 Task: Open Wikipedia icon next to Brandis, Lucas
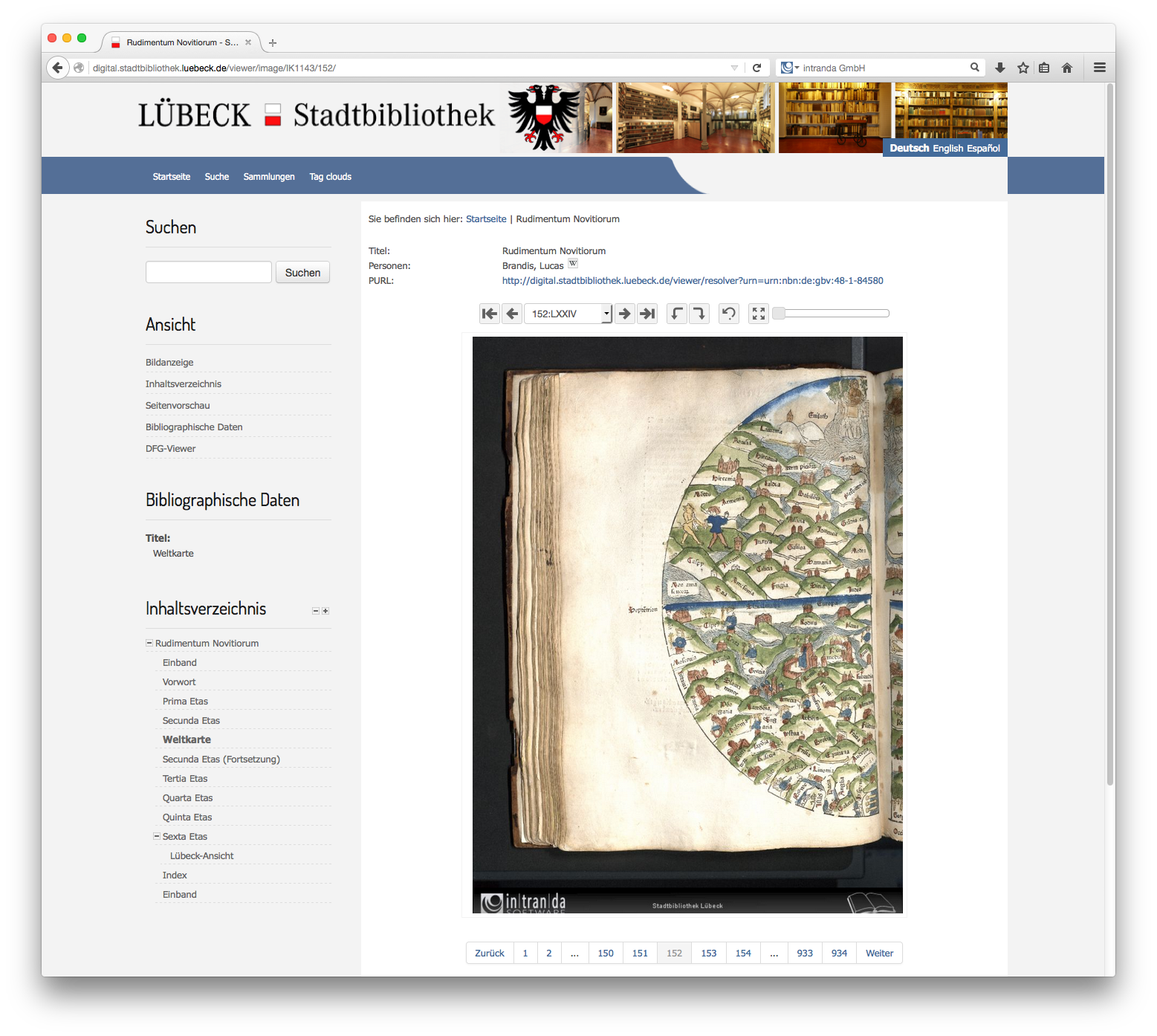[573, 264]
